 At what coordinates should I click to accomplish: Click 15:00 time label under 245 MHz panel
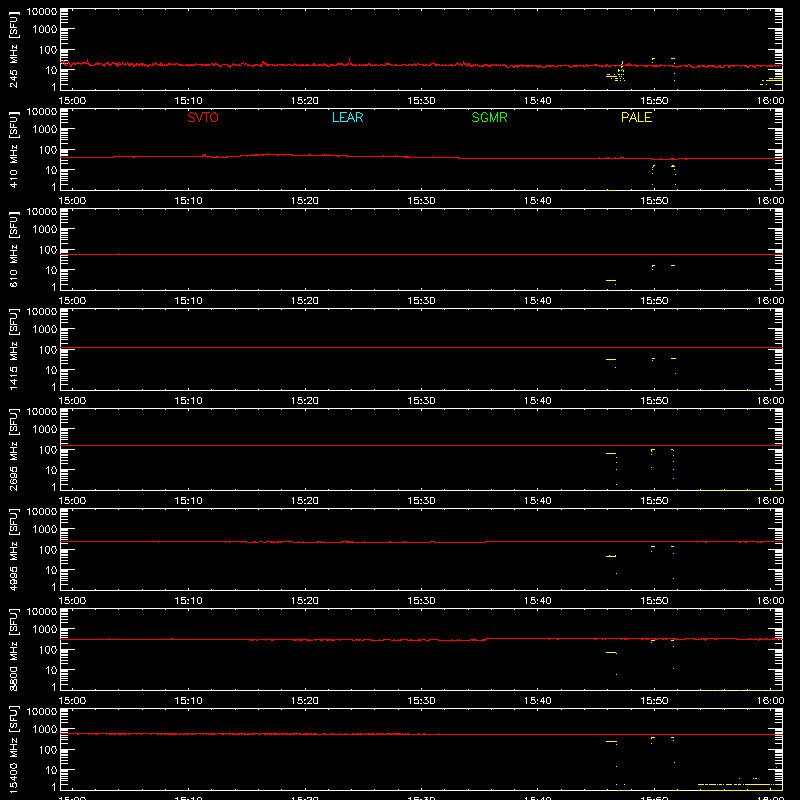click(72, 101)
